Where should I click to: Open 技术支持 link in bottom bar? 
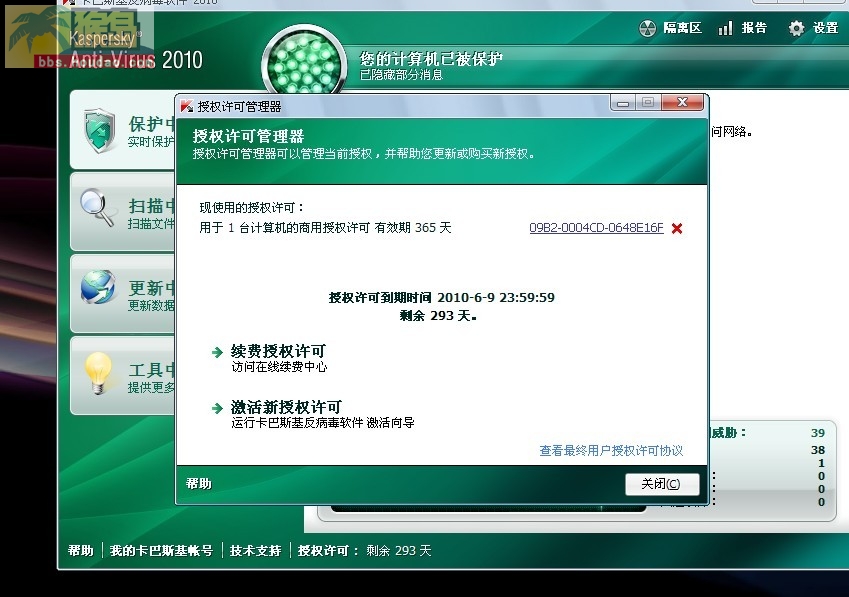(256, 550)
